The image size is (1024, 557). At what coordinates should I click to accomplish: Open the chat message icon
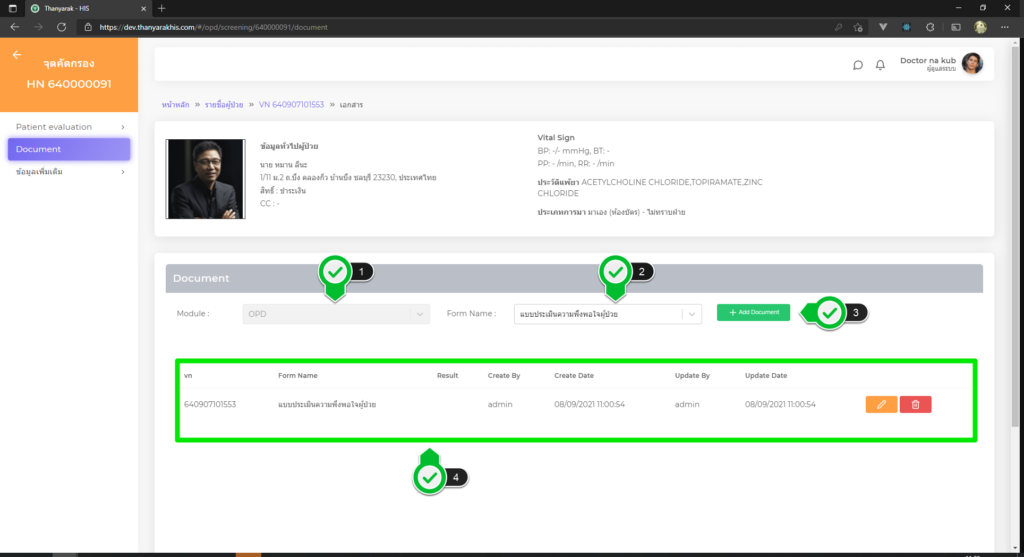point(857,65)
